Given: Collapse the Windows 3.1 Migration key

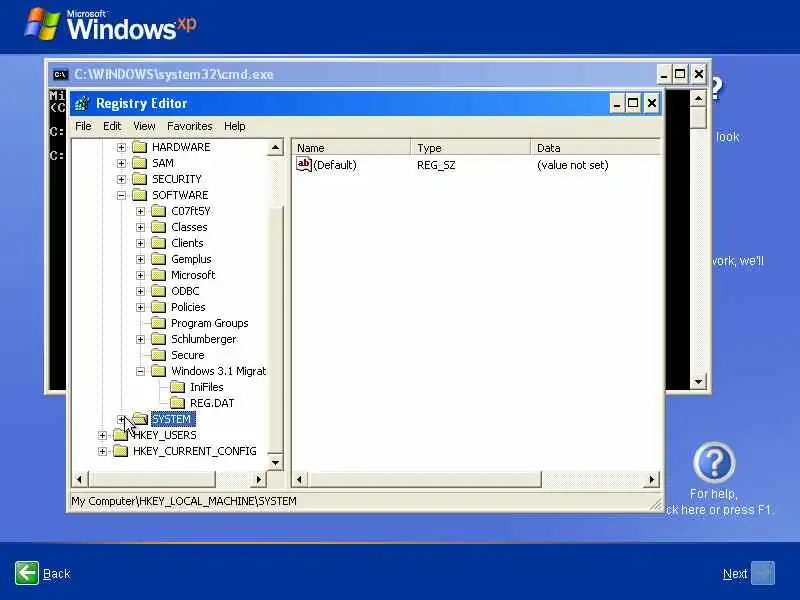Looking at the screenshot, I should (140, 371).
